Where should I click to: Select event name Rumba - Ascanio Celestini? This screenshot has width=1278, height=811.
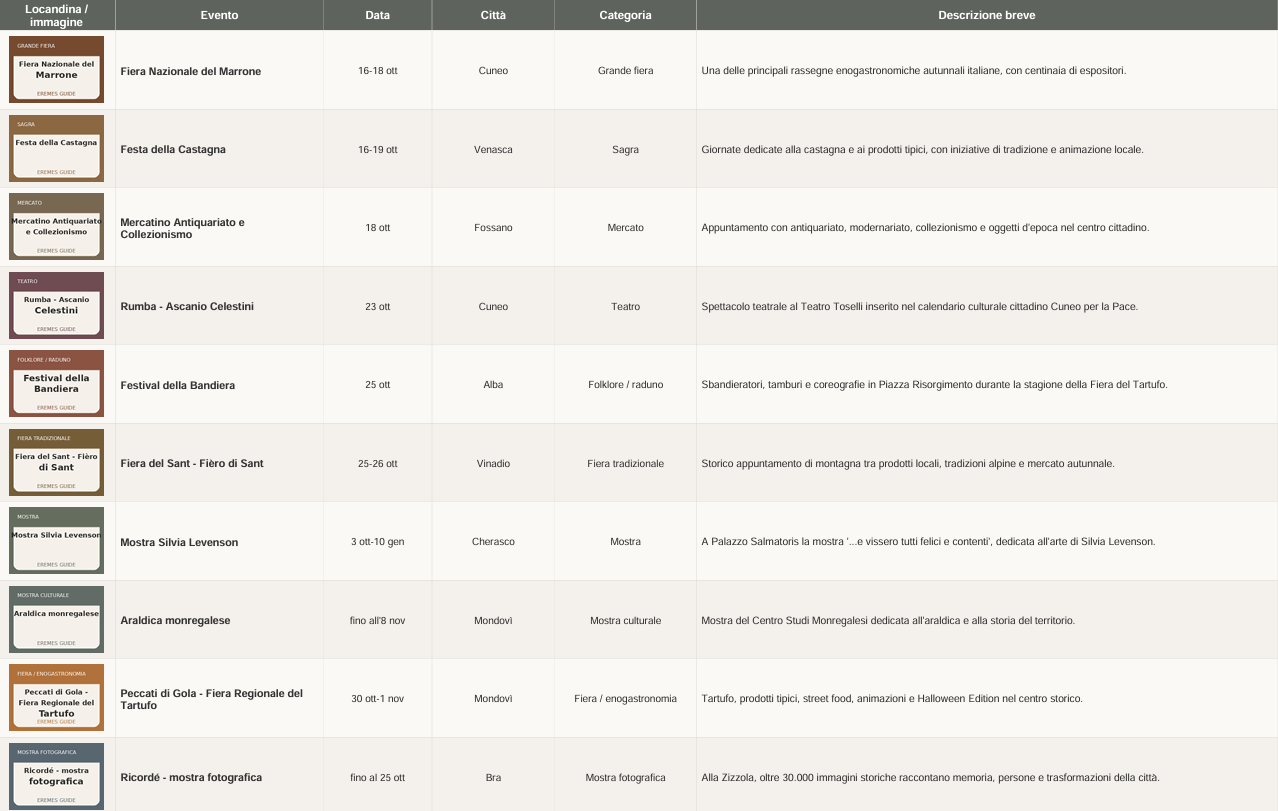pos(187,307)
